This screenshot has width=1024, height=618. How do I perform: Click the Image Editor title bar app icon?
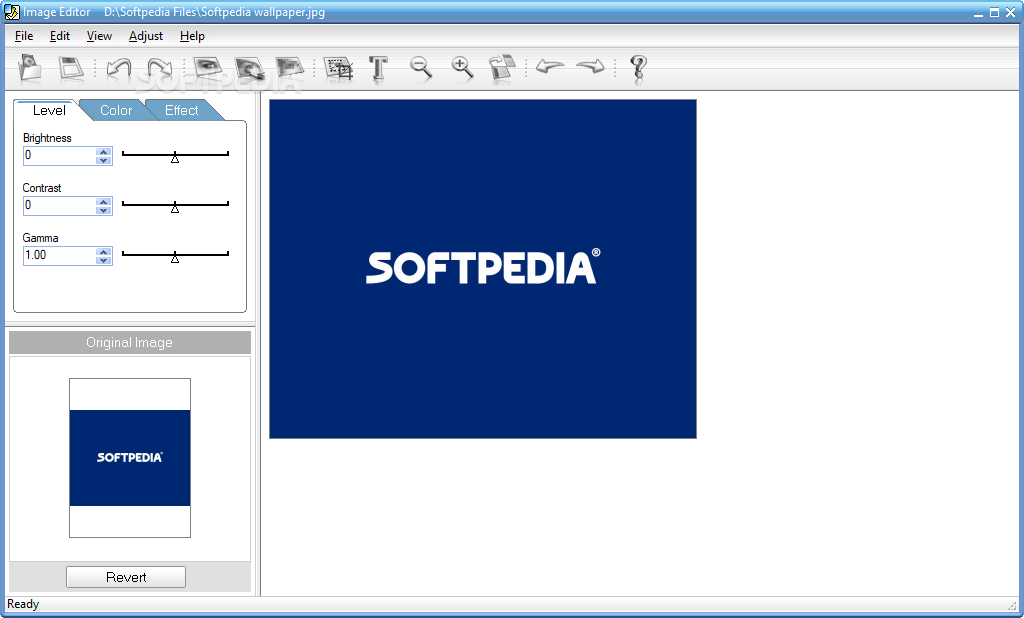point(12,12)
